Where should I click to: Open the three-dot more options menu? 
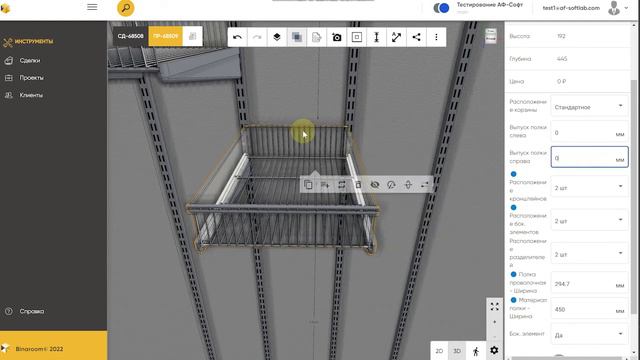(x=436, y=38)
